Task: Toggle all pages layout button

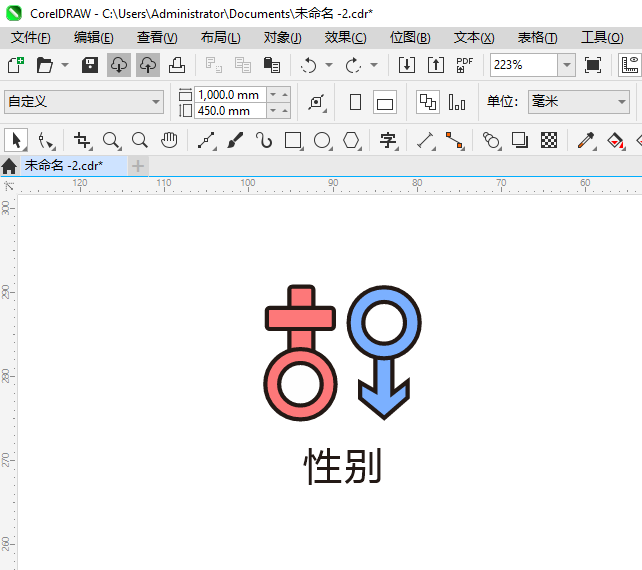Action: [428, 102]
